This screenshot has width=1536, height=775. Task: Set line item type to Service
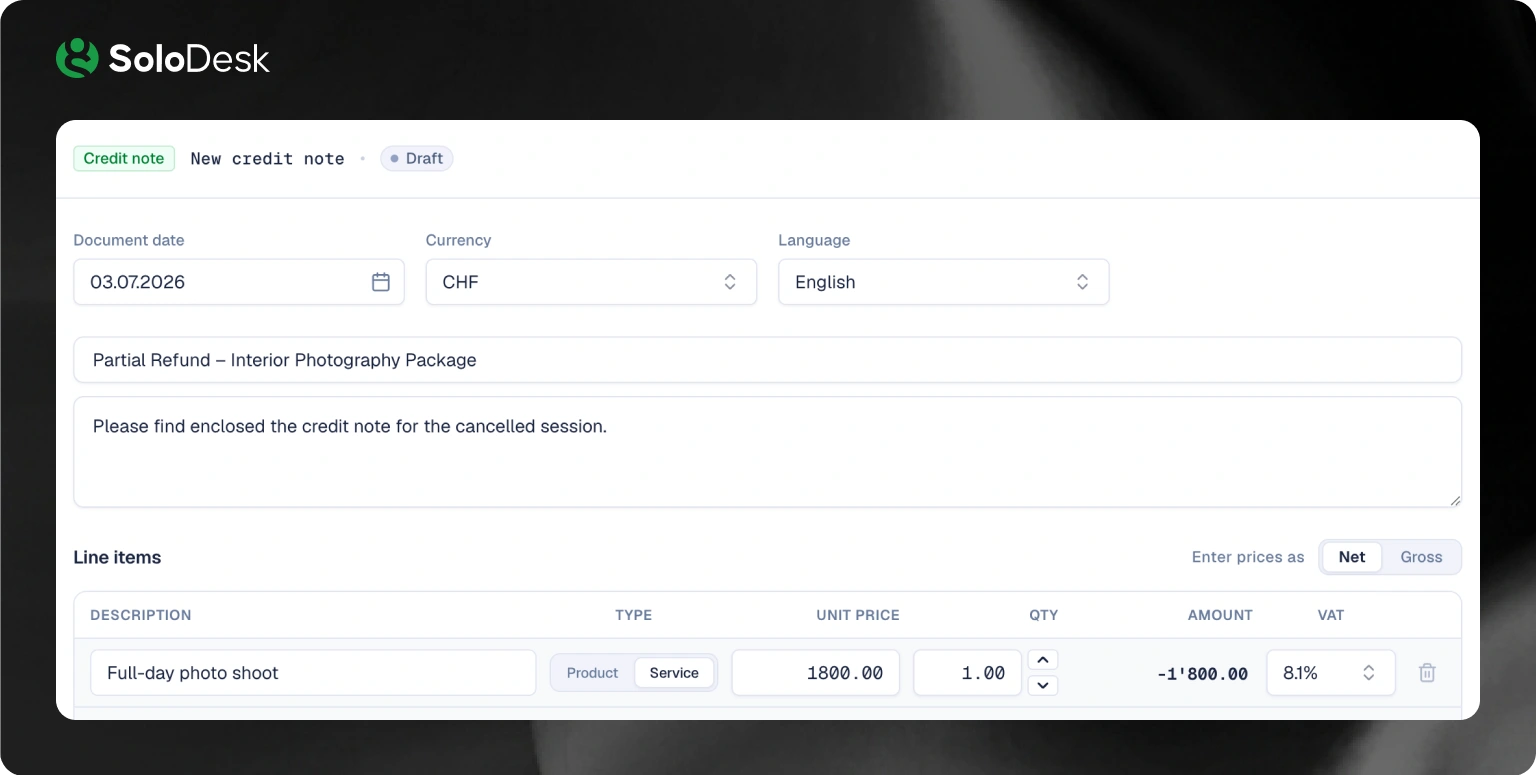coord(674,673)
